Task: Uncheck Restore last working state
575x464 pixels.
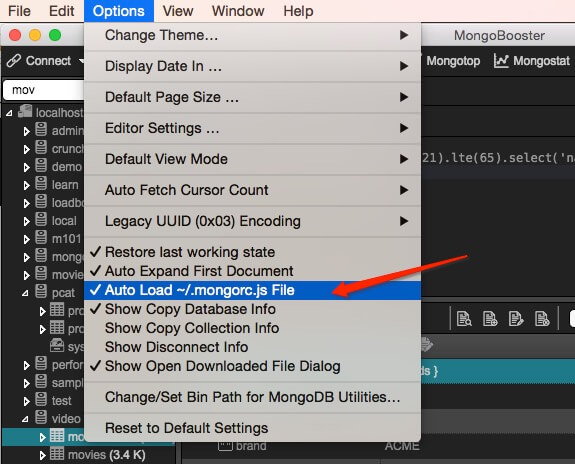Action: click(252, 252)
